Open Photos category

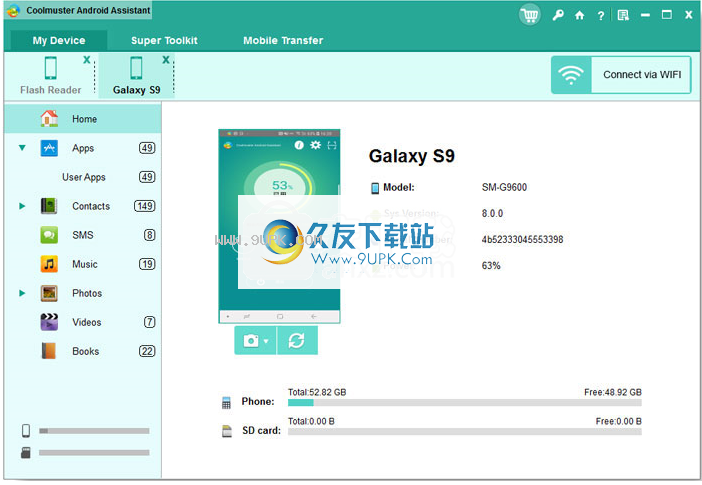[x=87, y=293]
